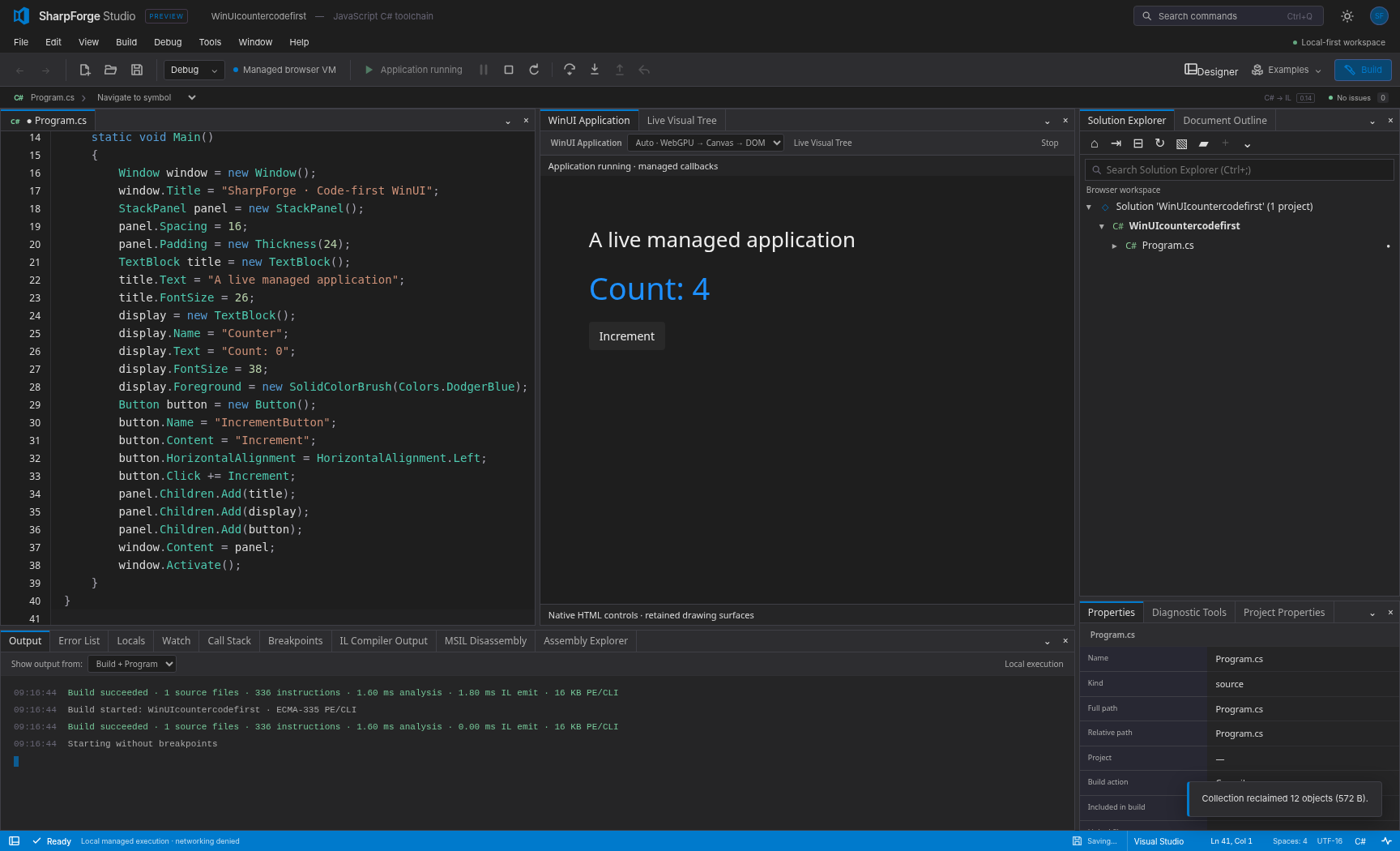Image resolution: width=1400 pixels, height=851 pixels.
Task: Click the Application running start control
Action: (413, 70)
